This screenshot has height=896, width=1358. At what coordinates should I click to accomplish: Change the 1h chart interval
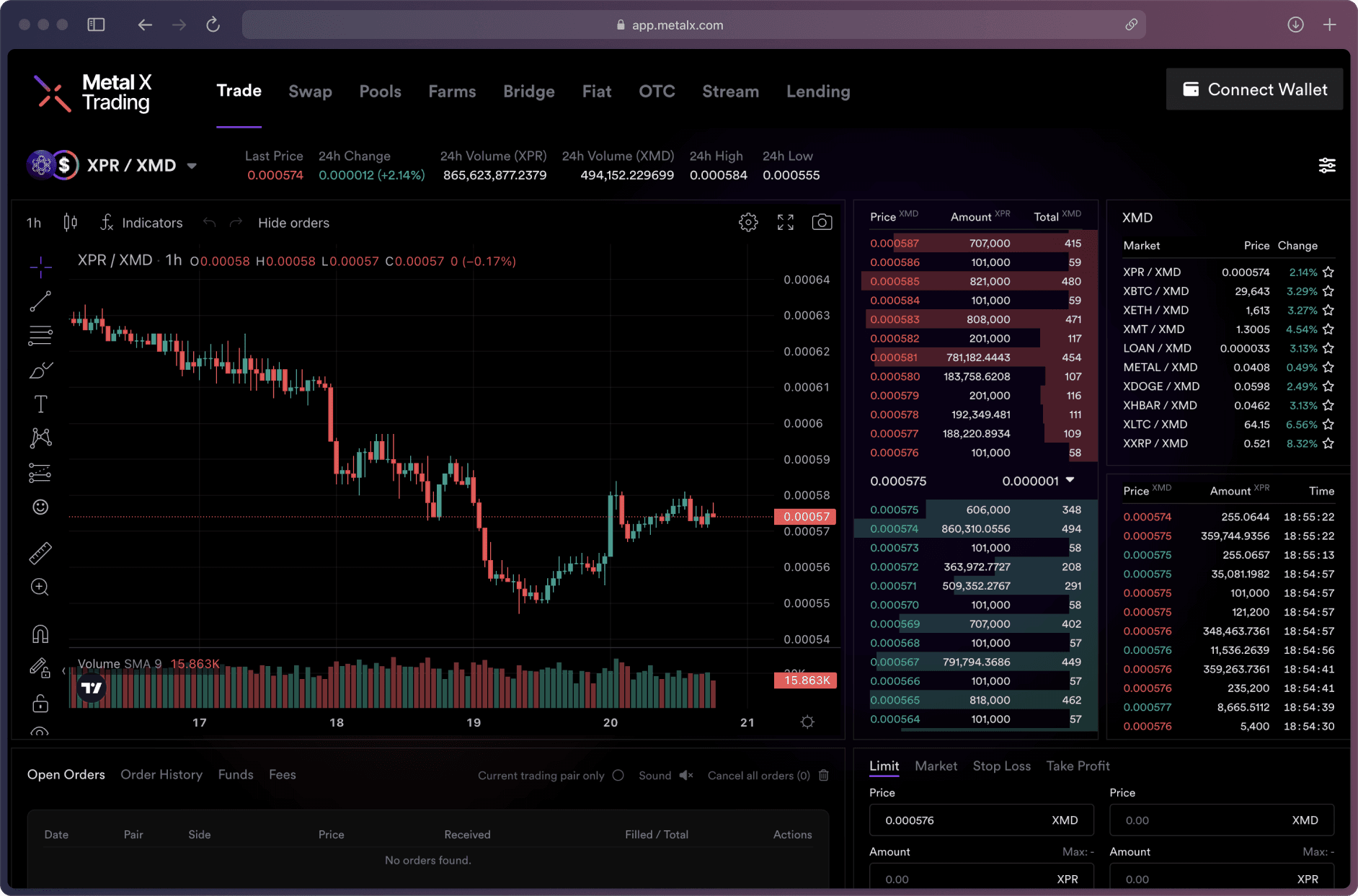34,223
